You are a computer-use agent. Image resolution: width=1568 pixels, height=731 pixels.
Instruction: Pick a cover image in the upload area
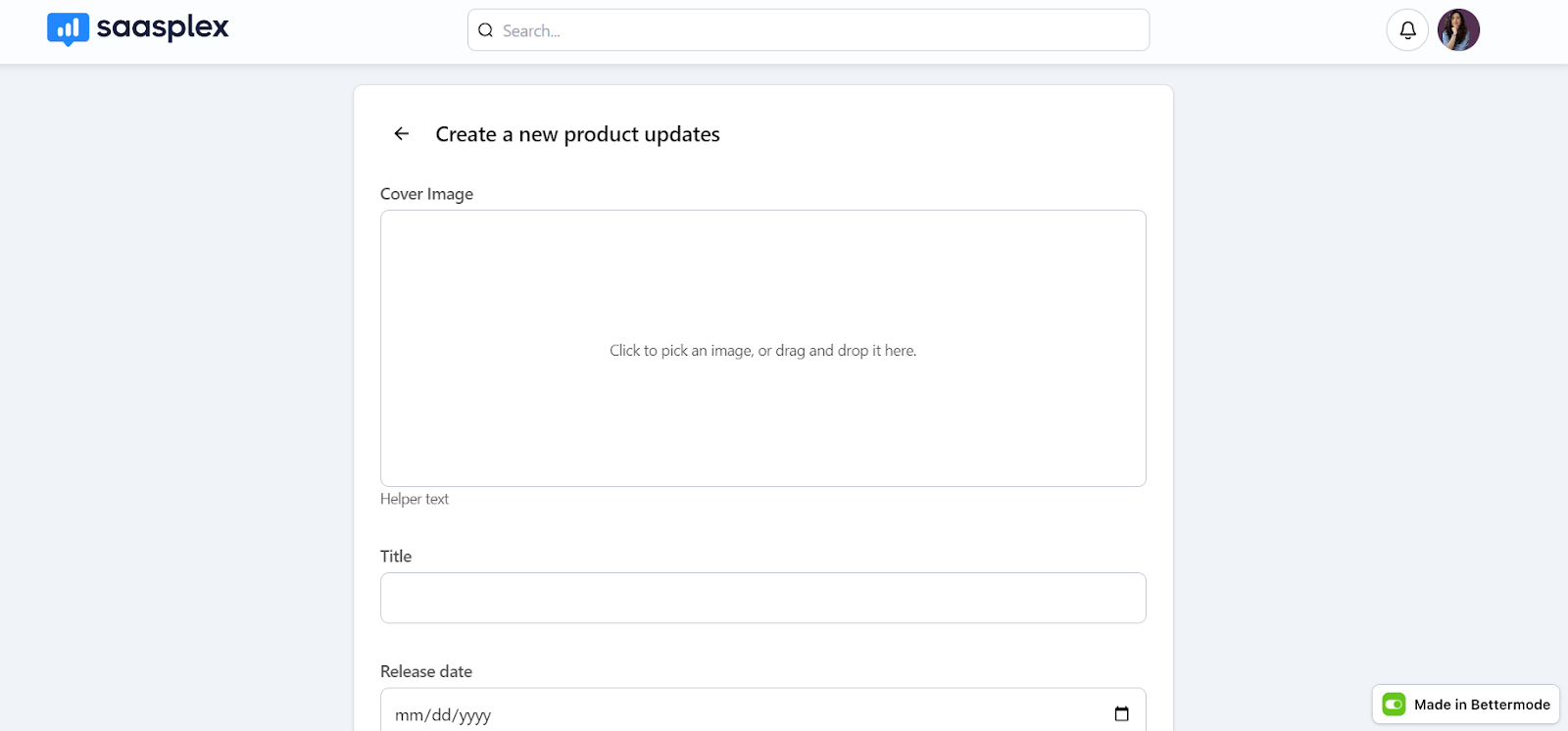(763, 349)
